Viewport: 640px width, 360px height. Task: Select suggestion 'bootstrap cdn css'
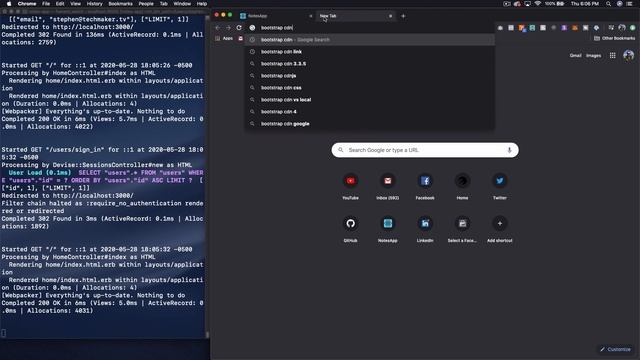pos(370,88)
